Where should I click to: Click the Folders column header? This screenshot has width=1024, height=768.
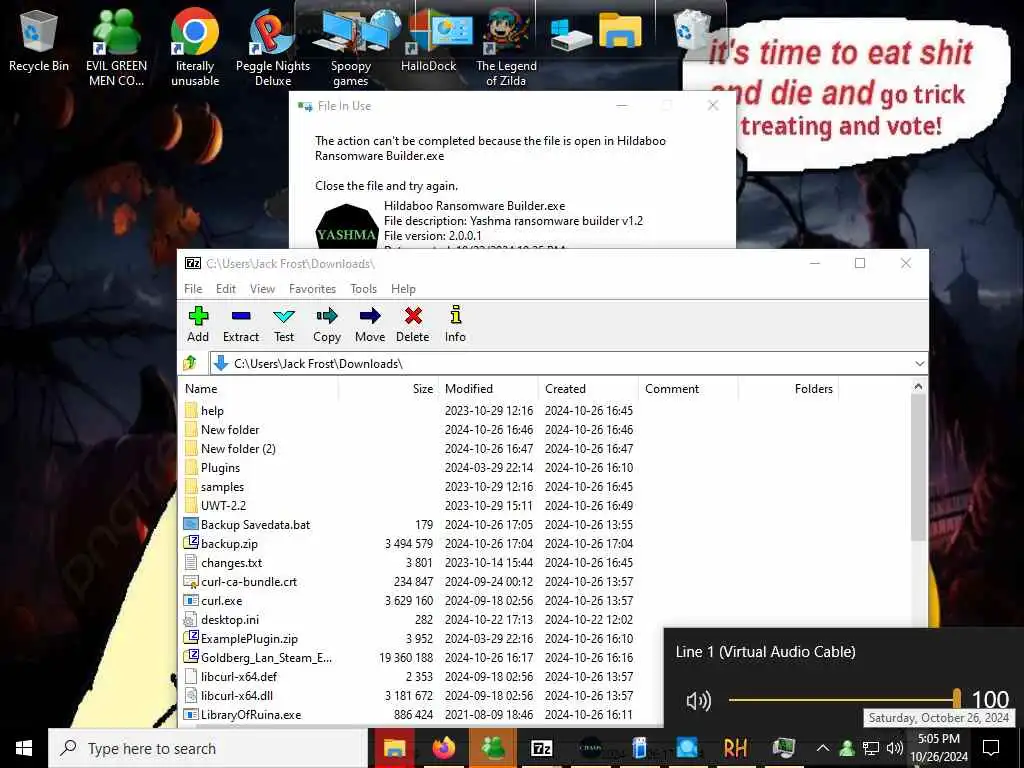[x=789, y=389]
